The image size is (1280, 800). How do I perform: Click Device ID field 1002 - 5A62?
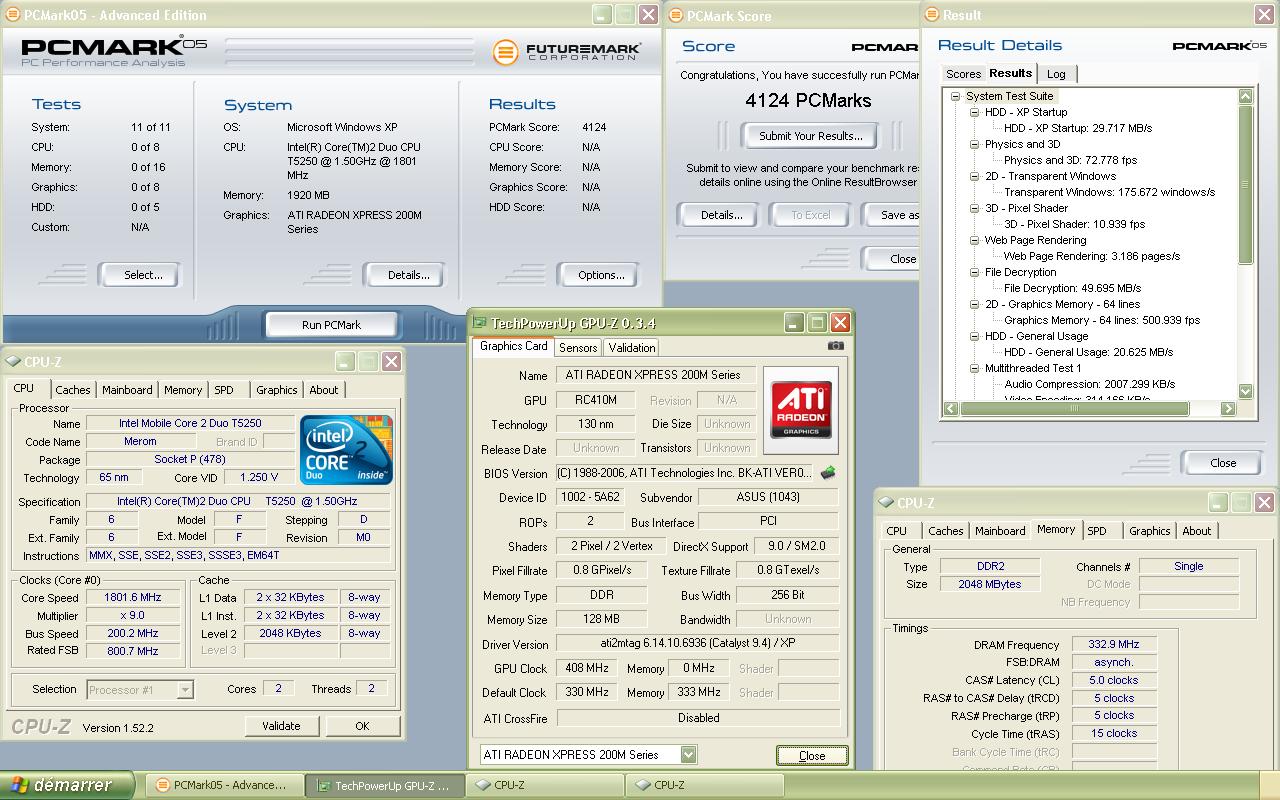coord(589,497)
